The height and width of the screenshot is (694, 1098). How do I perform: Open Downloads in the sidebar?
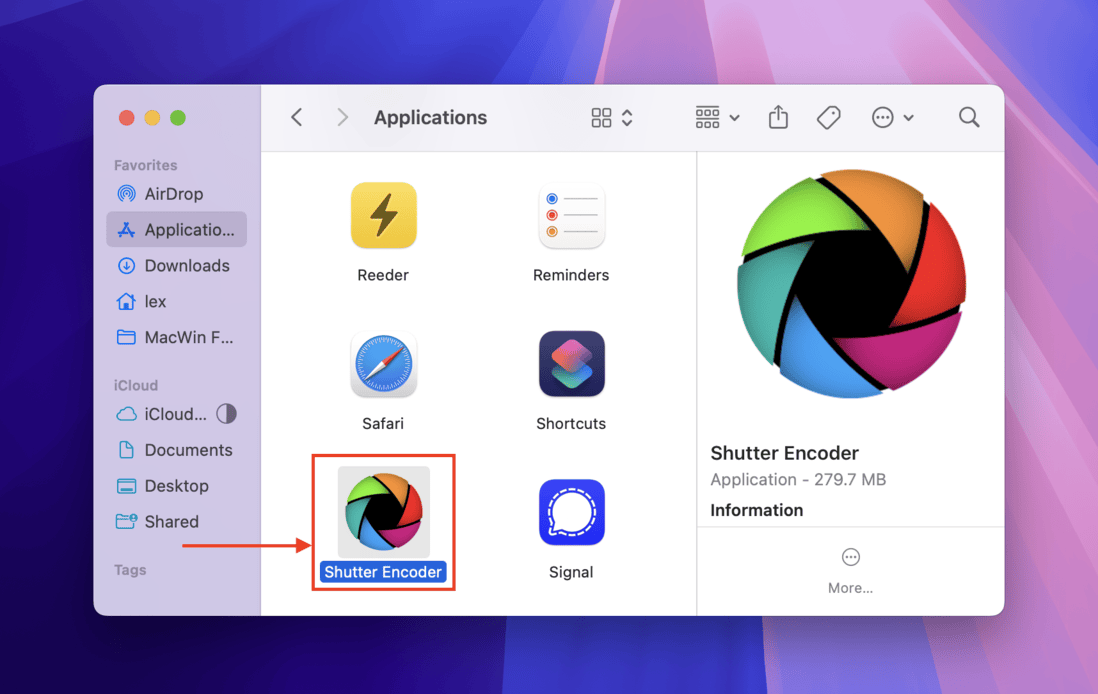[x=176, y=265]
